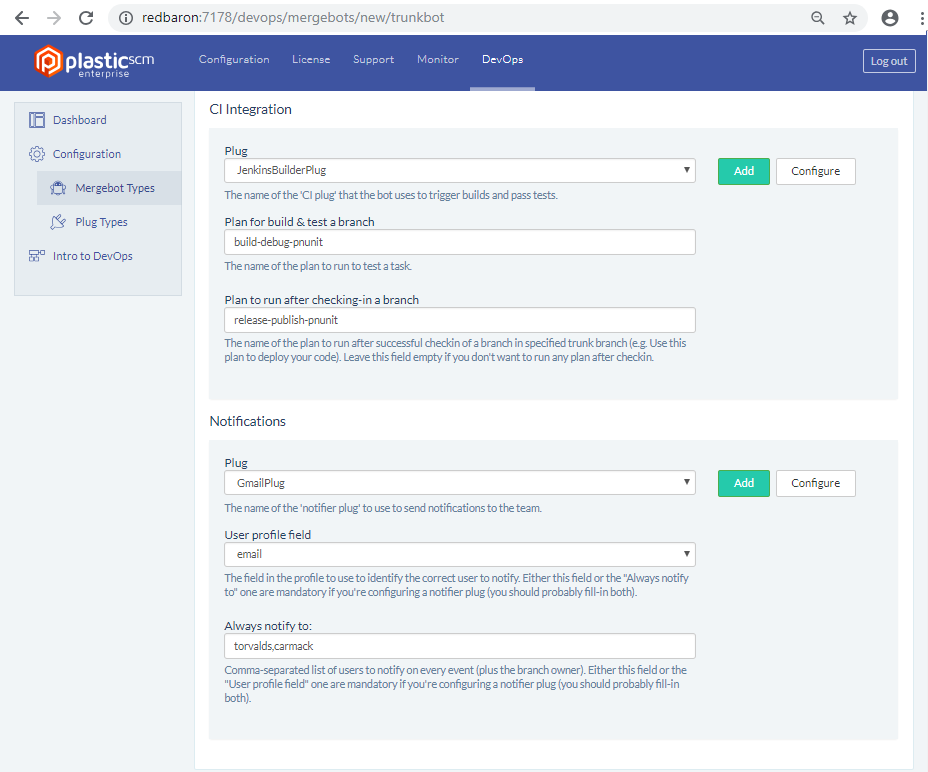This screenshot has width=928, height=772.
Task: Bookmark this page with the star icon
Action: coord(850,18)
